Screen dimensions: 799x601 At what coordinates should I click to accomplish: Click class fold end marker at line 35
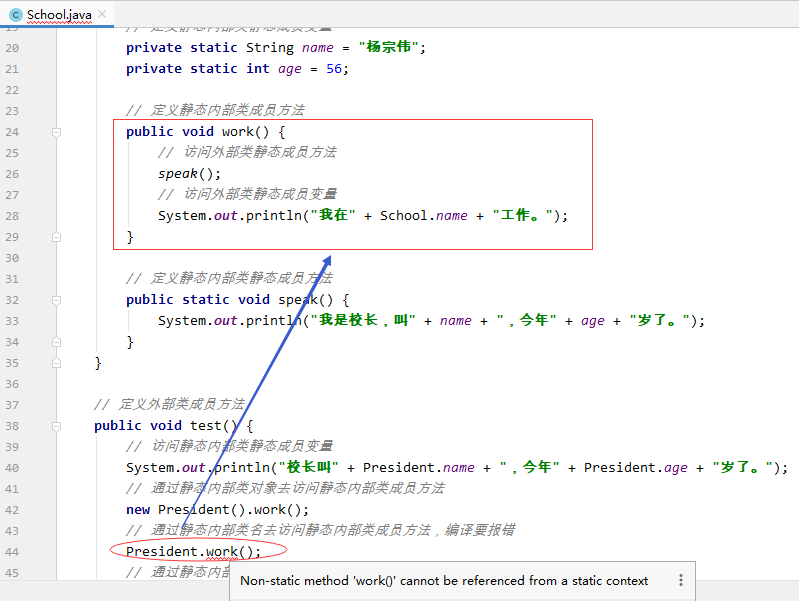[x=57, y=363]
